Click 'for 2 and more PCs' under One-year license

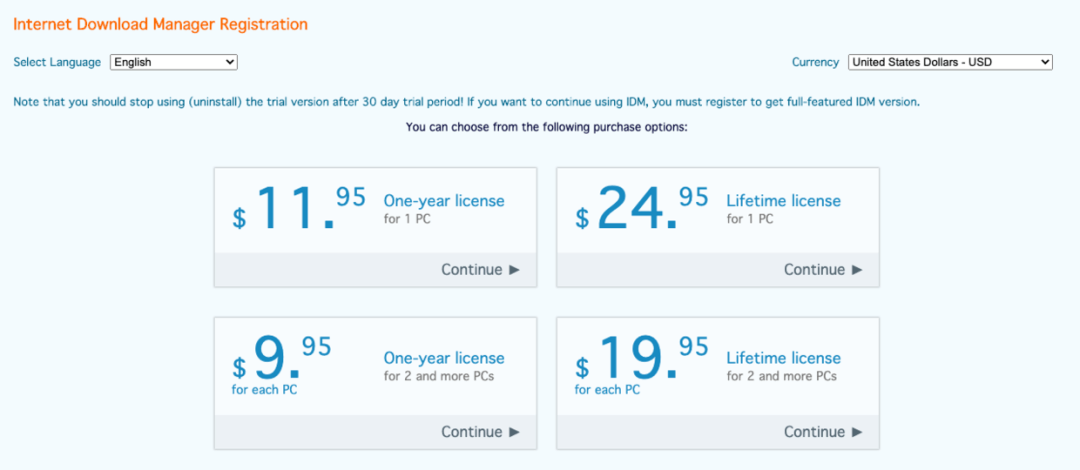pyautogui.click(x=438, y=376)
